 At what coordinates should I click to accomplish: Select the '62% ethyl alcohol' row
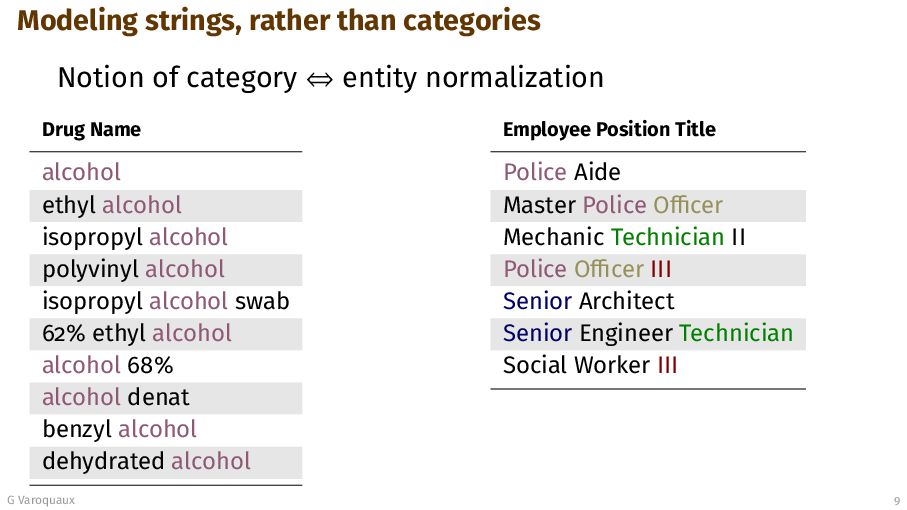[x=166, y=334]
